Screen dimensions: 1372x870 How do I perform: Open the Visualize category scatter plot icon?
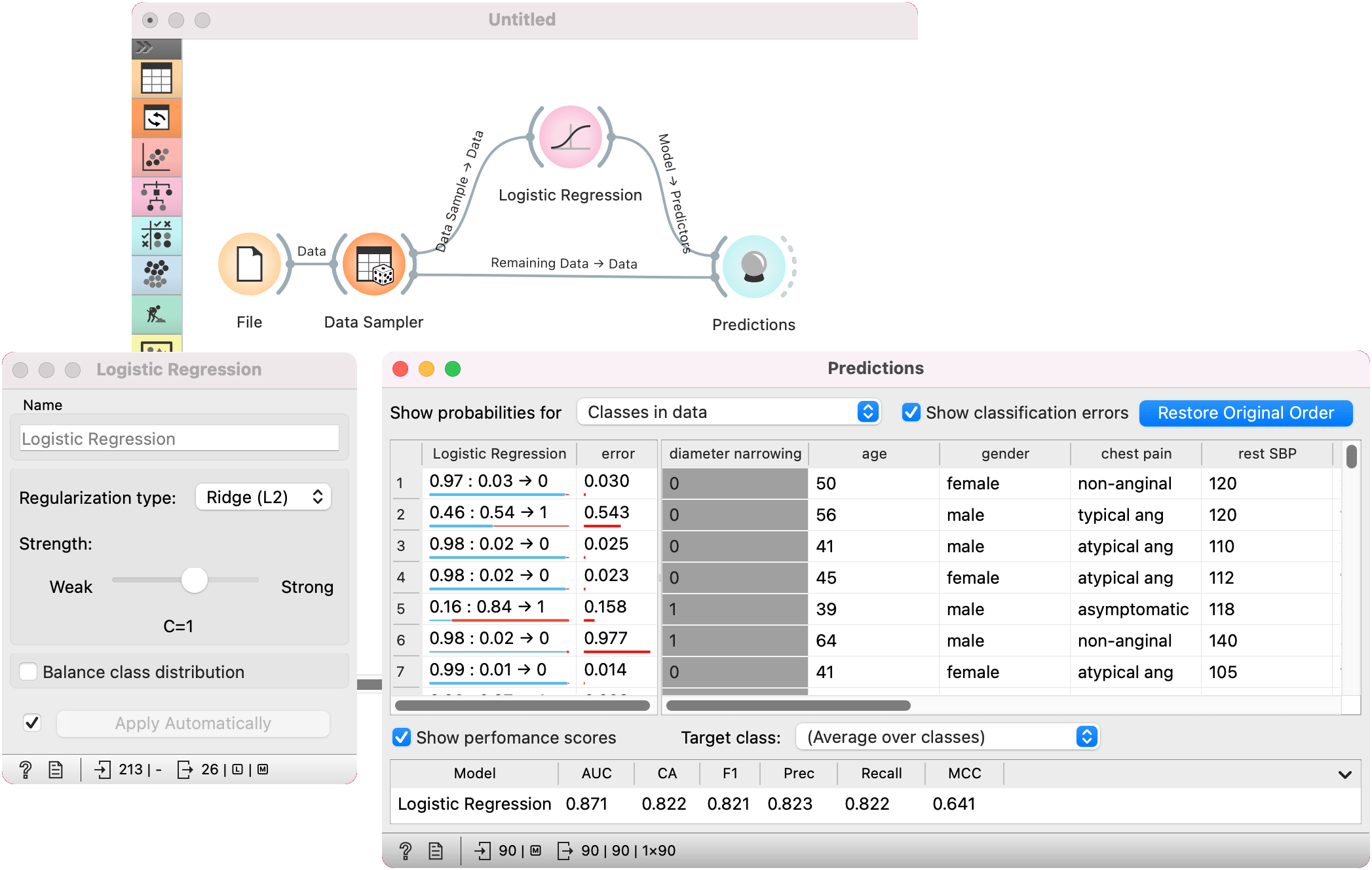[x=157, y=157]
